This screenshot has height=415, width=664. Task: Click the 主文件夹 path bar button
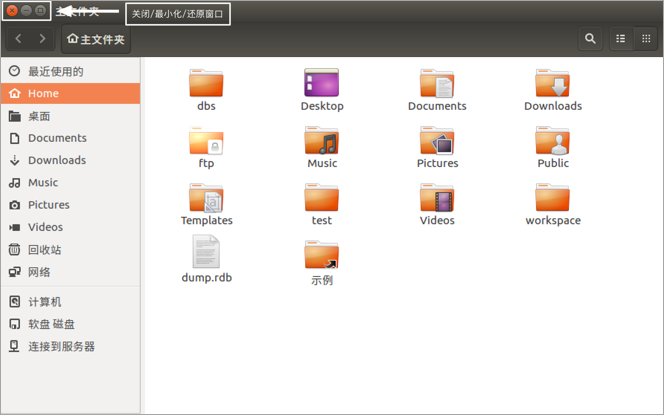pos(96,40)
